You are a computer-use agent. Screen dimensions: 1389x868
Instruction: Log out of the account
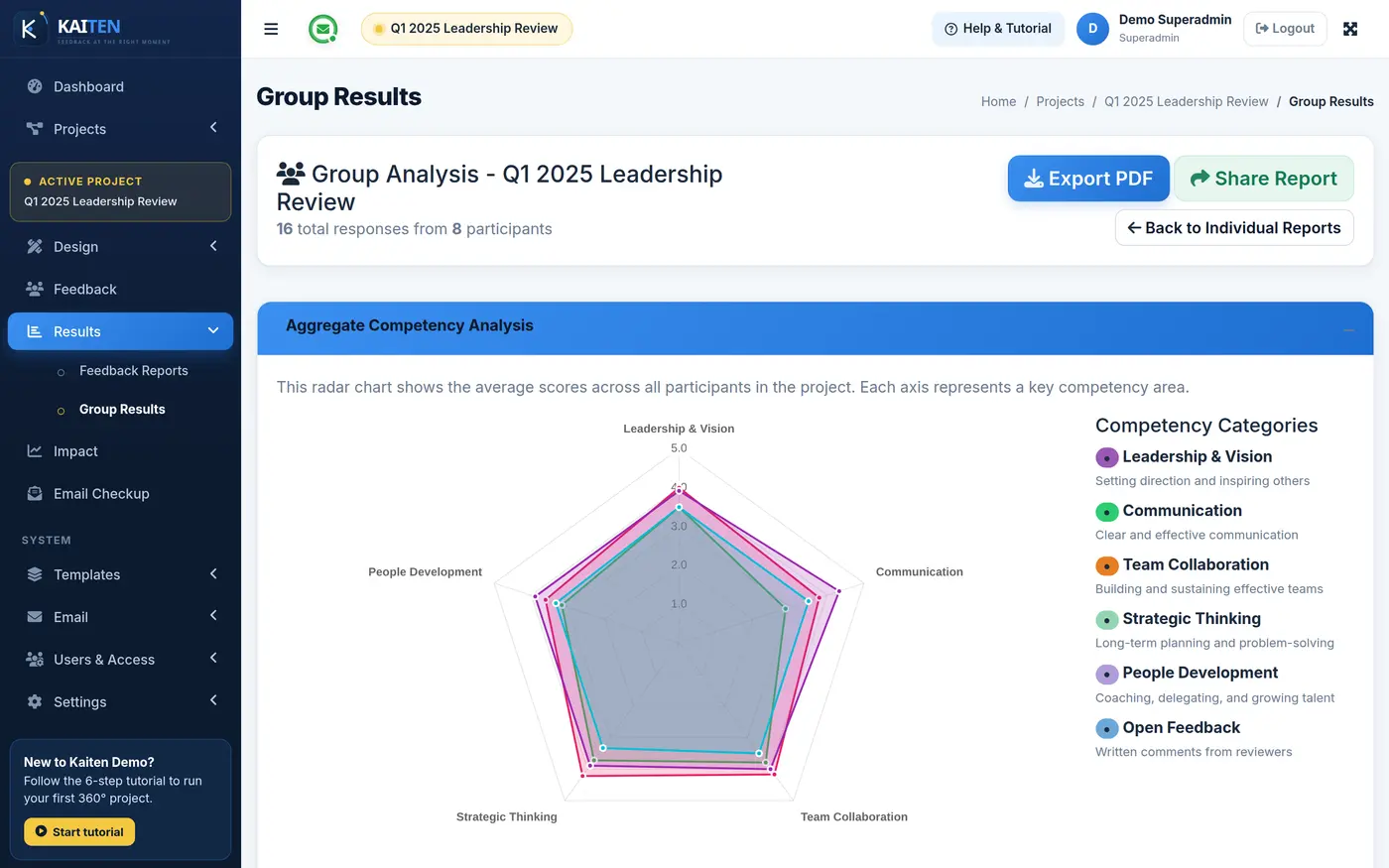(1285, 29)
